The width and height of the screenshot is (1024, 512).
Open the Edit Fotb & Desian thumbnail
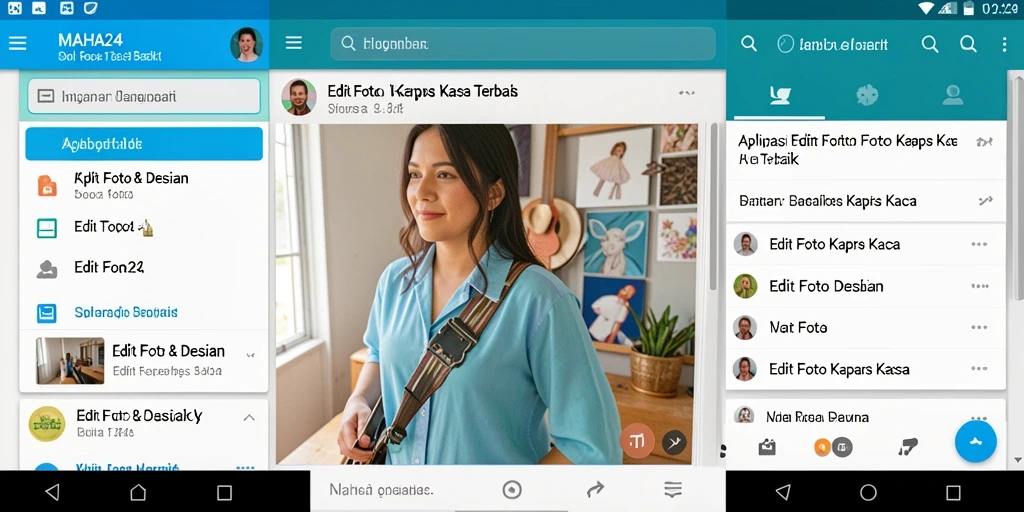click(70, 360)
